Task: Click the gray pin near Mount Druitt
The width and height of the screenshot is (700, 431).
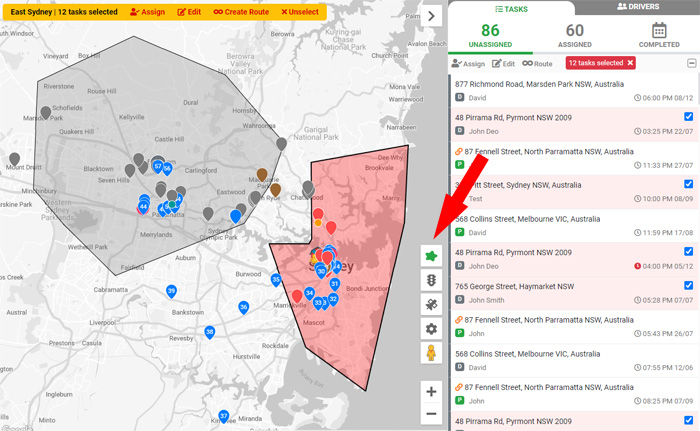Action: 14,159
